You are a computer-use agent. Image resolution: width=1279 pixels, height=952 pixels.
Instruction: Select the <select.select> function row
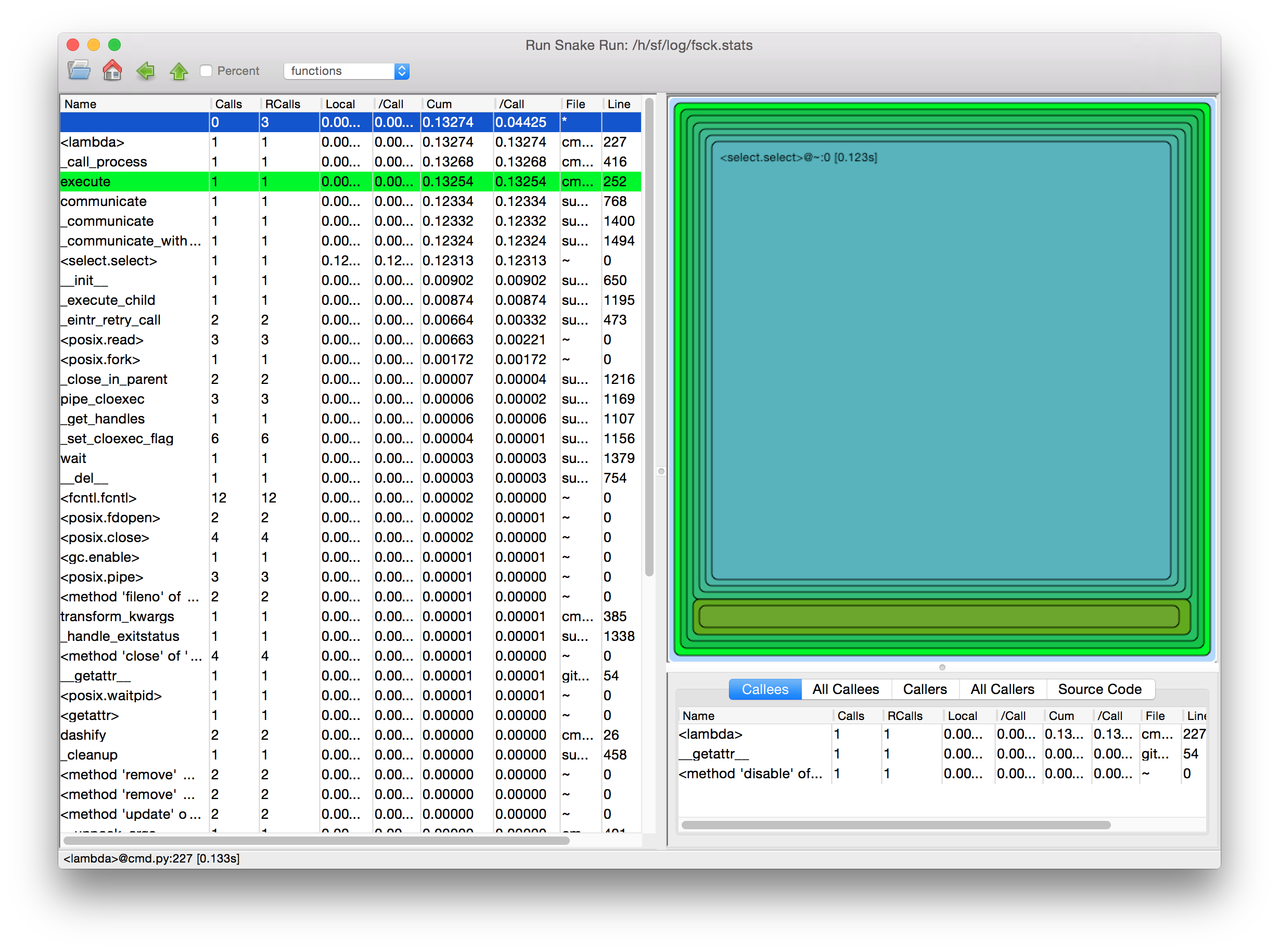pos(109,261)
